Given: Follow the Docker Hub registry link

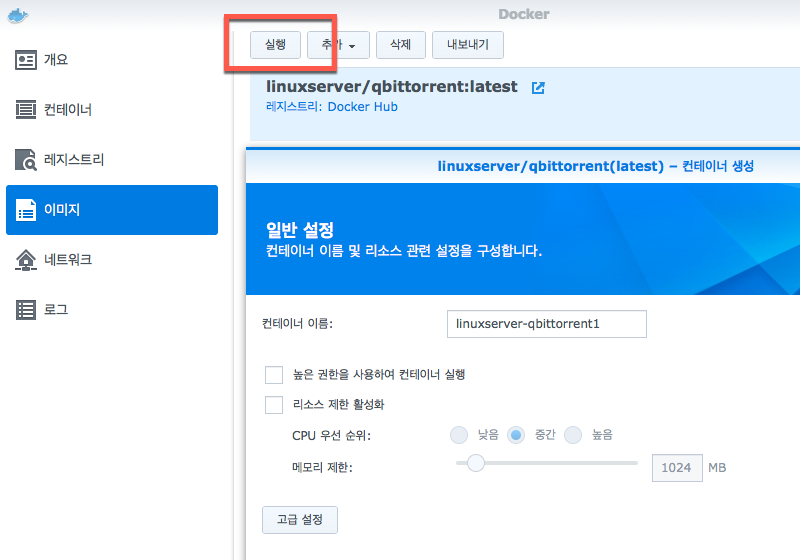Looking at the screenshot, I should (x=362, y=107).
